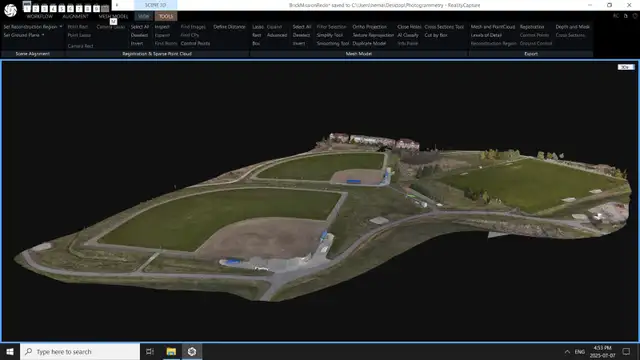The height and width of the screenshot is (360, 640).
Task: Export Mesh and PointCloud
Action: (x=493, y=27)
